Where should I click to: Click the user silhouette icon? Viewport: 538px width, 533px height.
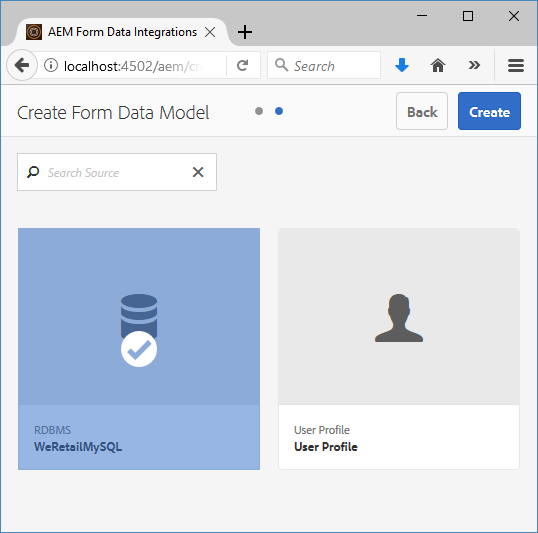(399, 318)
